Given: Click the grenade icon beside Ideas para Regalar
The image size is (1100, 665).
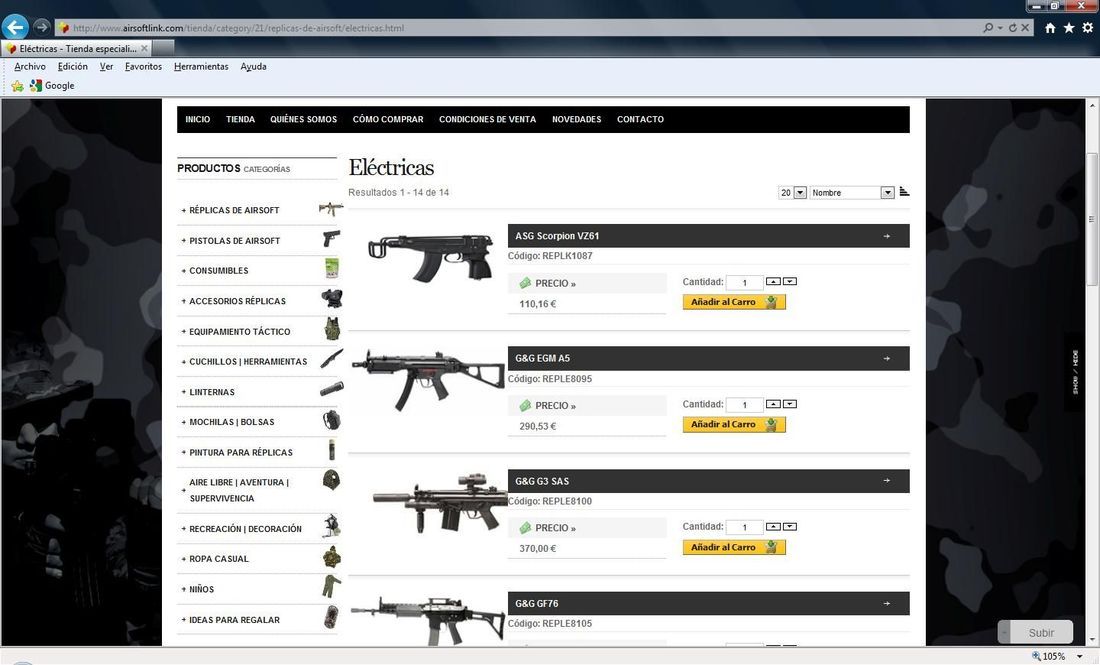Looking at the screenshot, I should click(332, 617).
